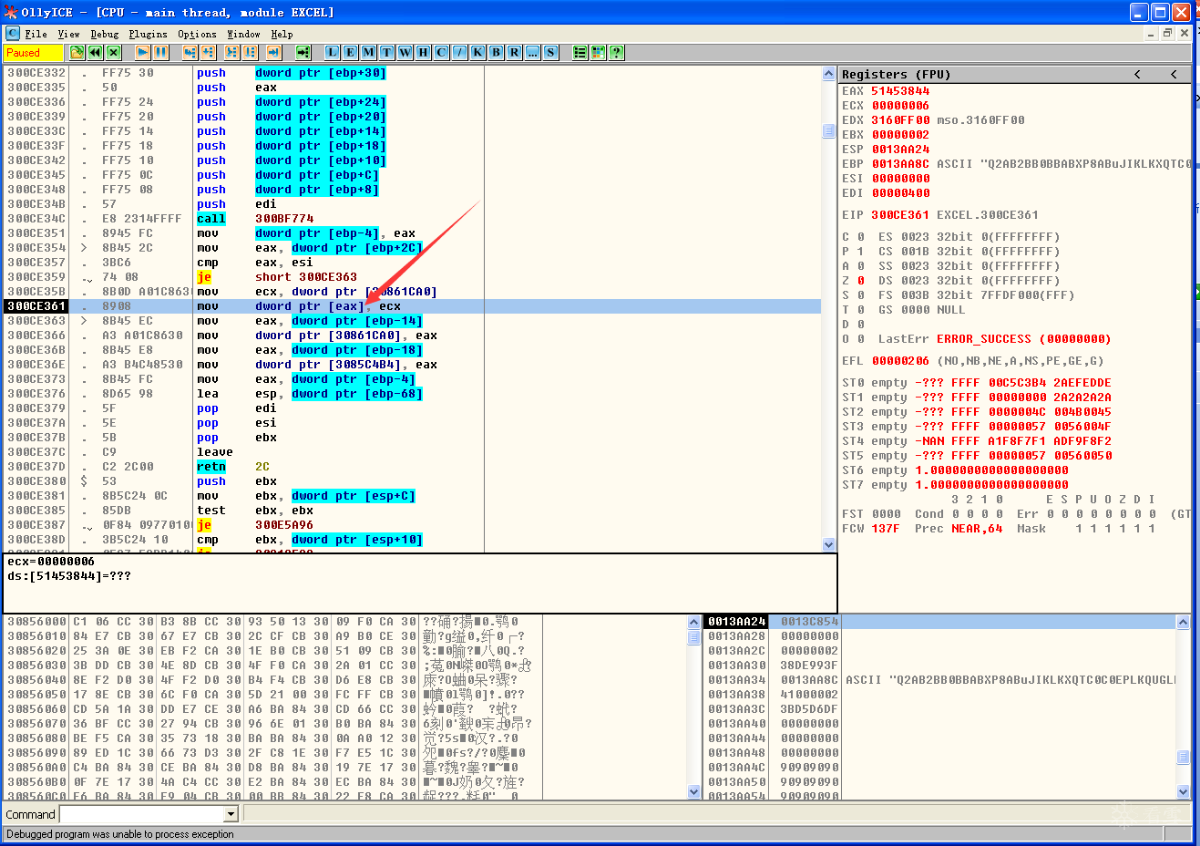Screen dimensions: 1200x846
Task: Show References window with R button
Action: [514, 52]
